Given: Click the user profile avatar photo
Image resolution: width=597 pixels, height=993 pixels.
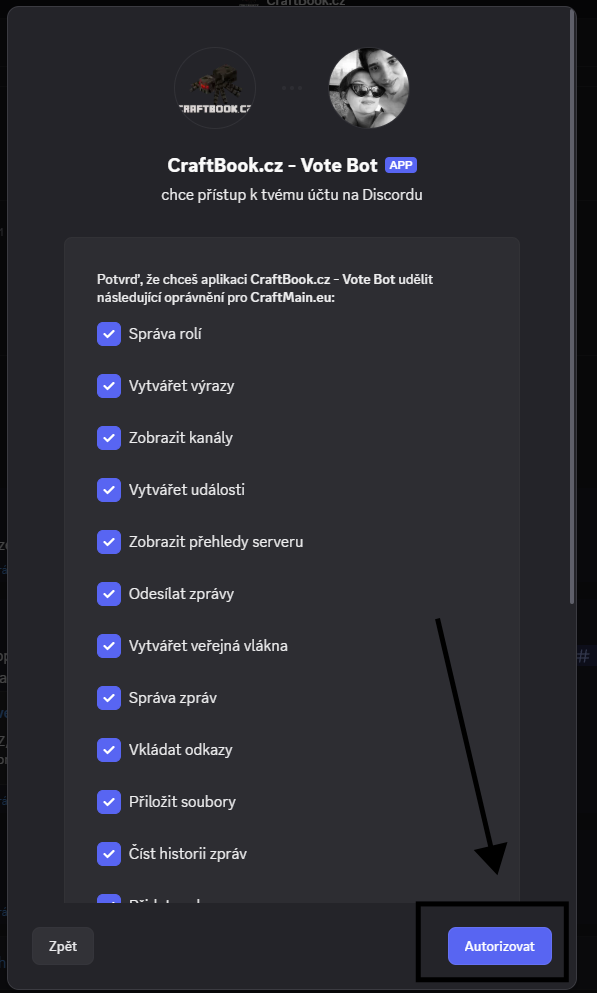Looking at the screenshot, I should (368, 88).
